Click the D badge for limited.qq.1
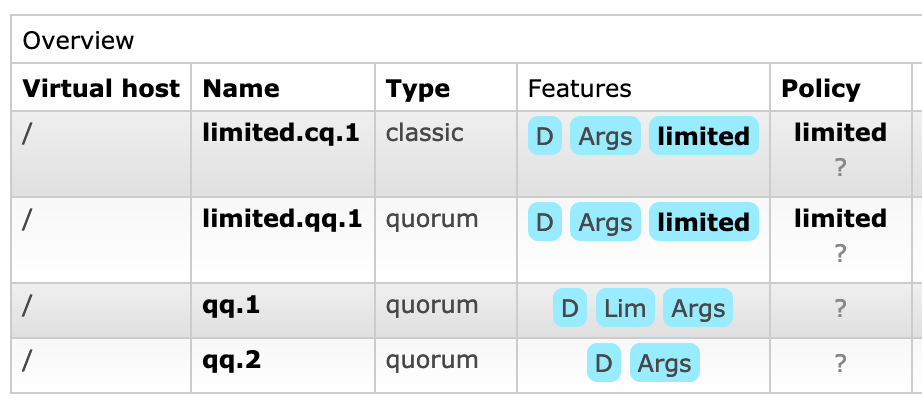Image resolution: width=922 pixels, height=406 pixels. coord(544,222)
